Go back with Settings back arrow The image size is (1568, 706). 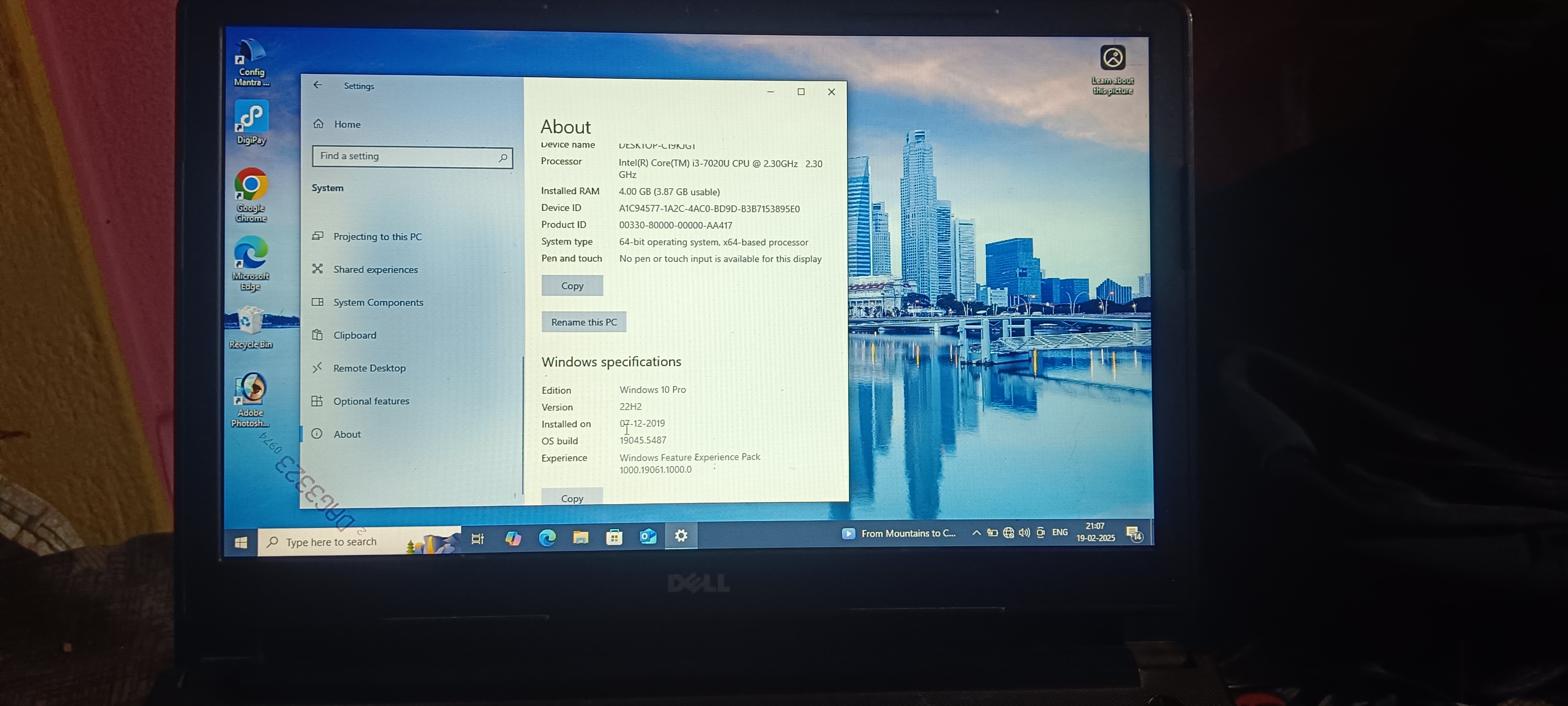tap(318, 85)
